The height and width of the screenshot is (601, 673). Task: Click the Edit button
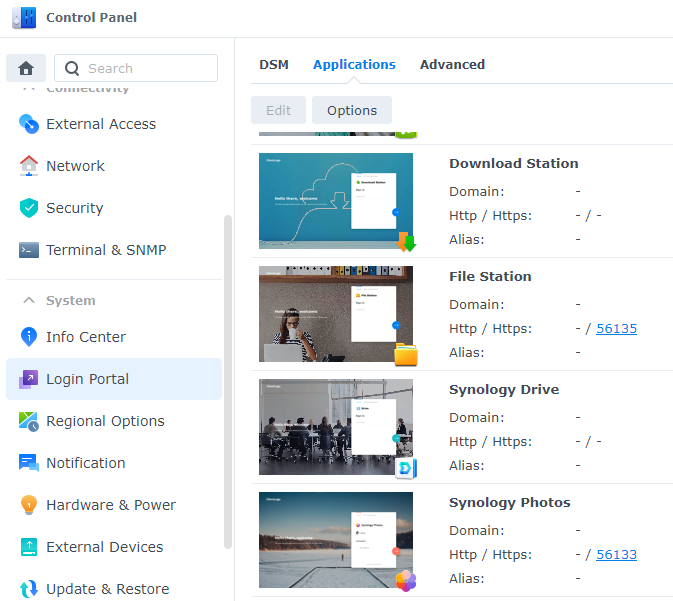279,110
